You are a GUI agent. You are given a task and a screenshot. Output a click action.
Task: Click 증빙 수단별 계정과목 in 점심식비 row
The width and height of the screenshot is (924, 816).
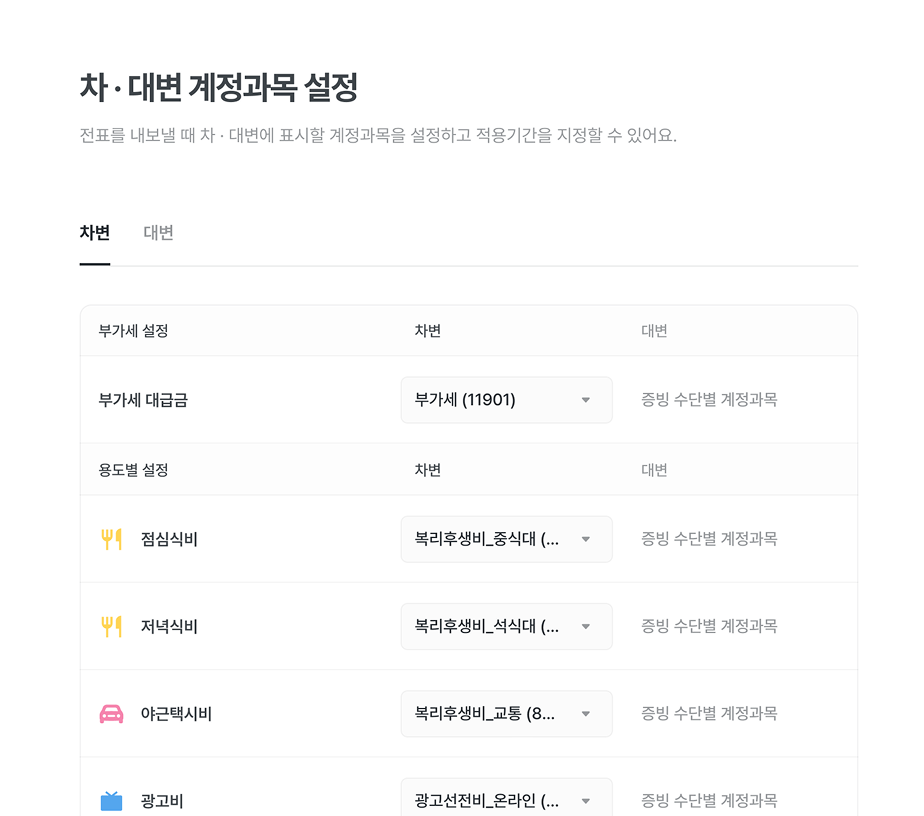(x=709, y=539)
